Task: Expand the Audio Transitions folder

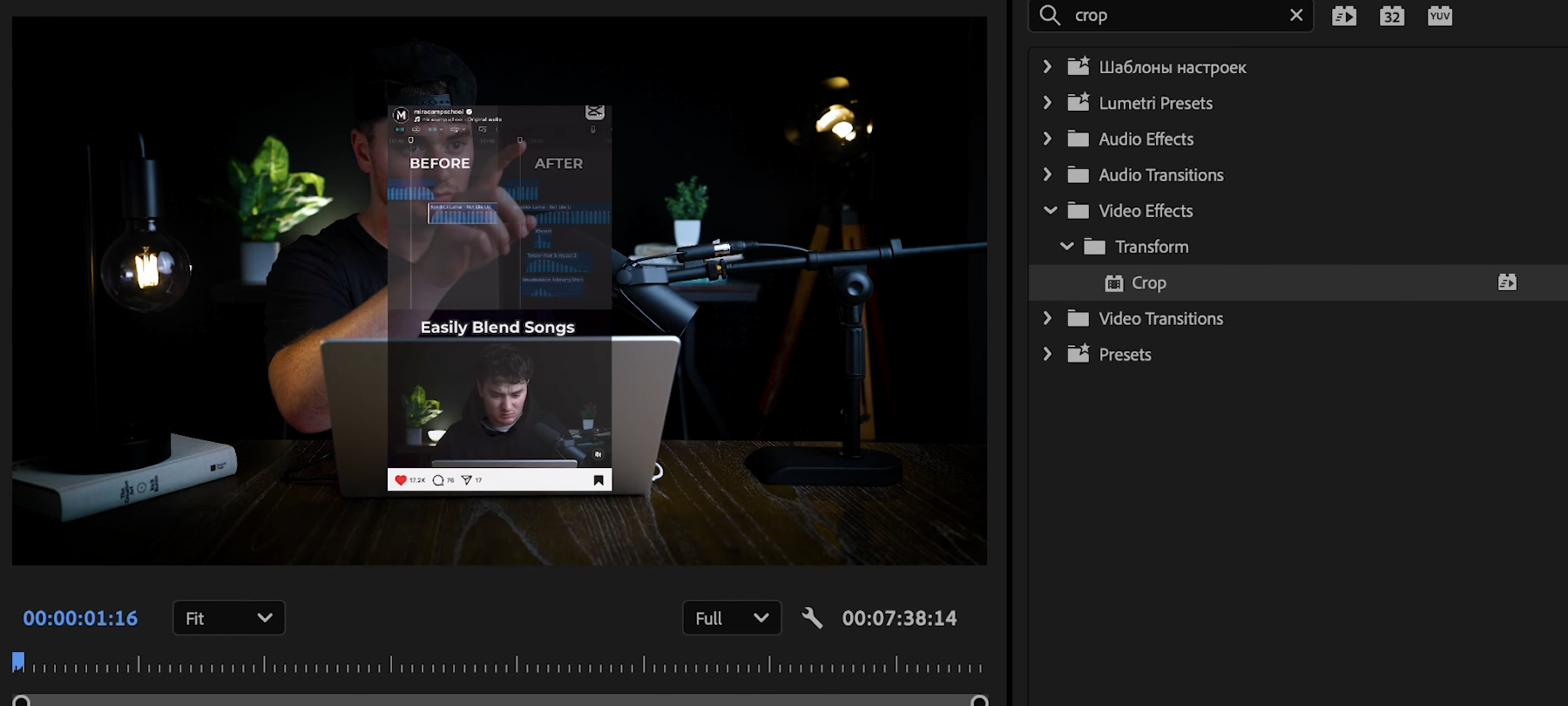Action: [x=1048, y=174]
